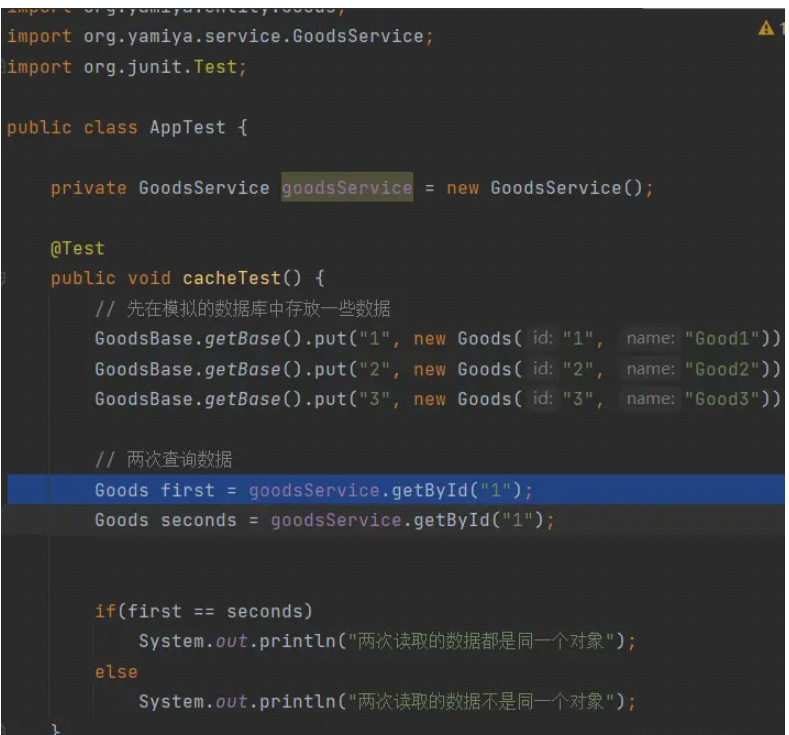Click 'new GoodsService()' constructor call

click(544, 188)
